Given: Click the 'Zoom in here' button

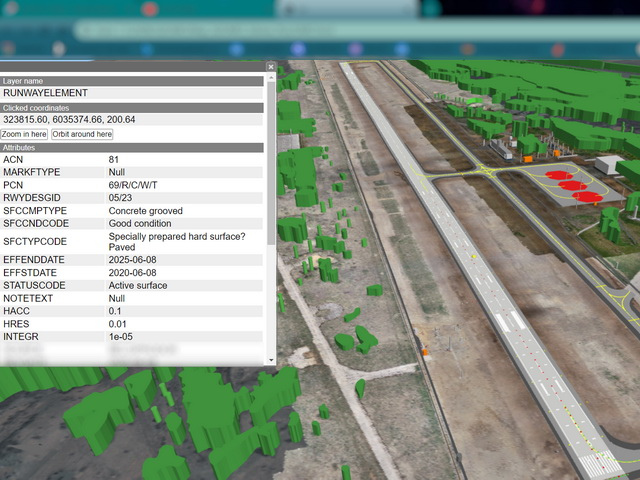Looking at the screenshot, I should (25, 134).
